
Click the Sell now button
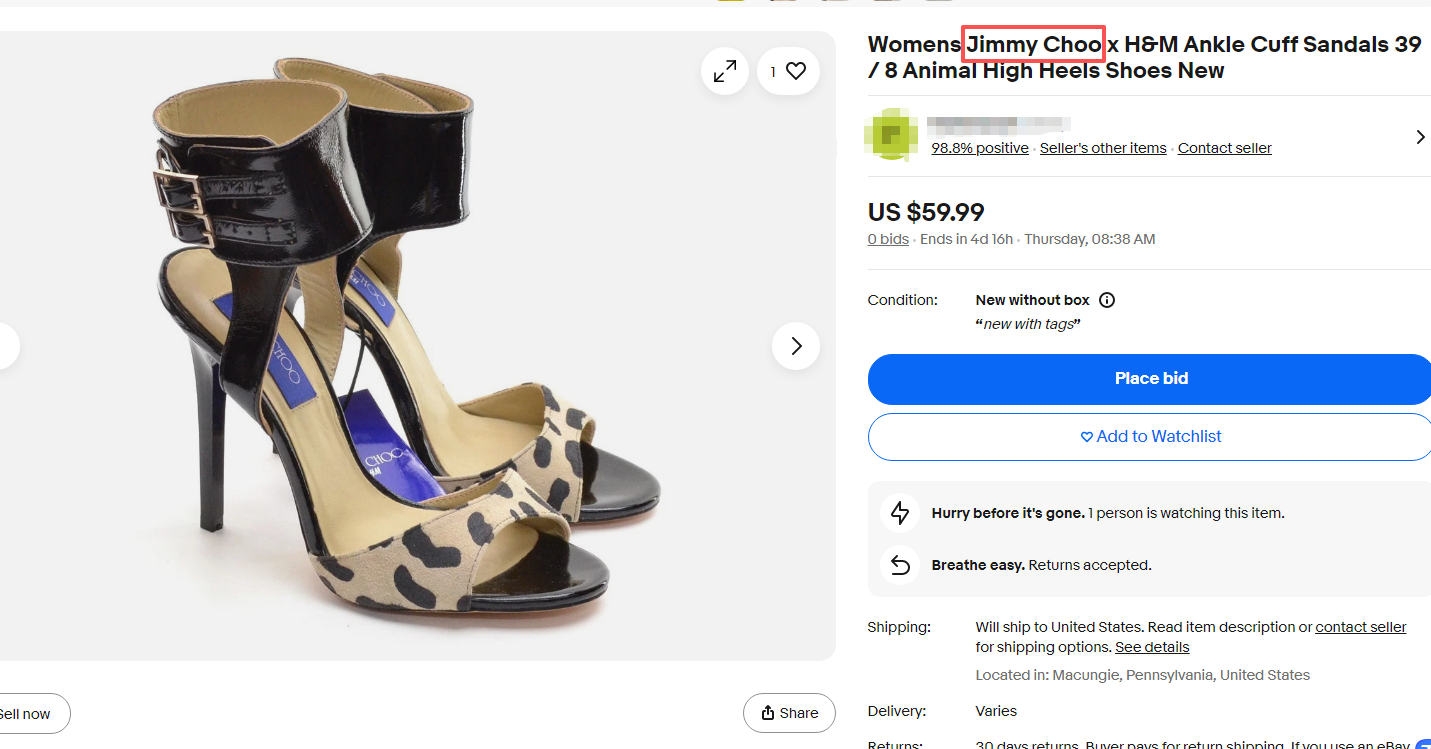tap(28, 714)
